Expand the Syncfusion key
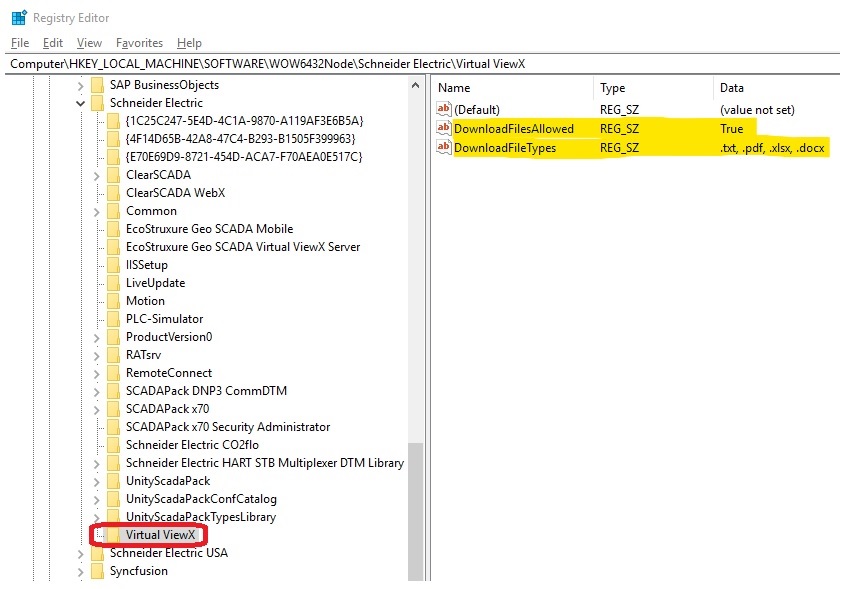The width and height of the screenshot is (852, 589). (80, 572)
